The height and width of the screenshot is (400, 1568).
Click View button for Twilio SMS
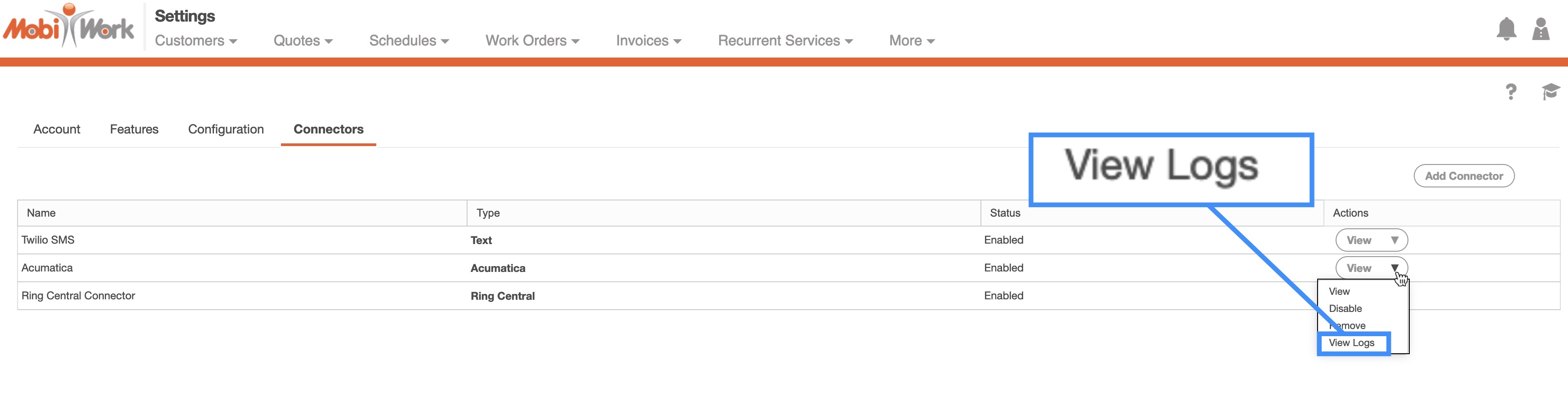[1358, 240]
